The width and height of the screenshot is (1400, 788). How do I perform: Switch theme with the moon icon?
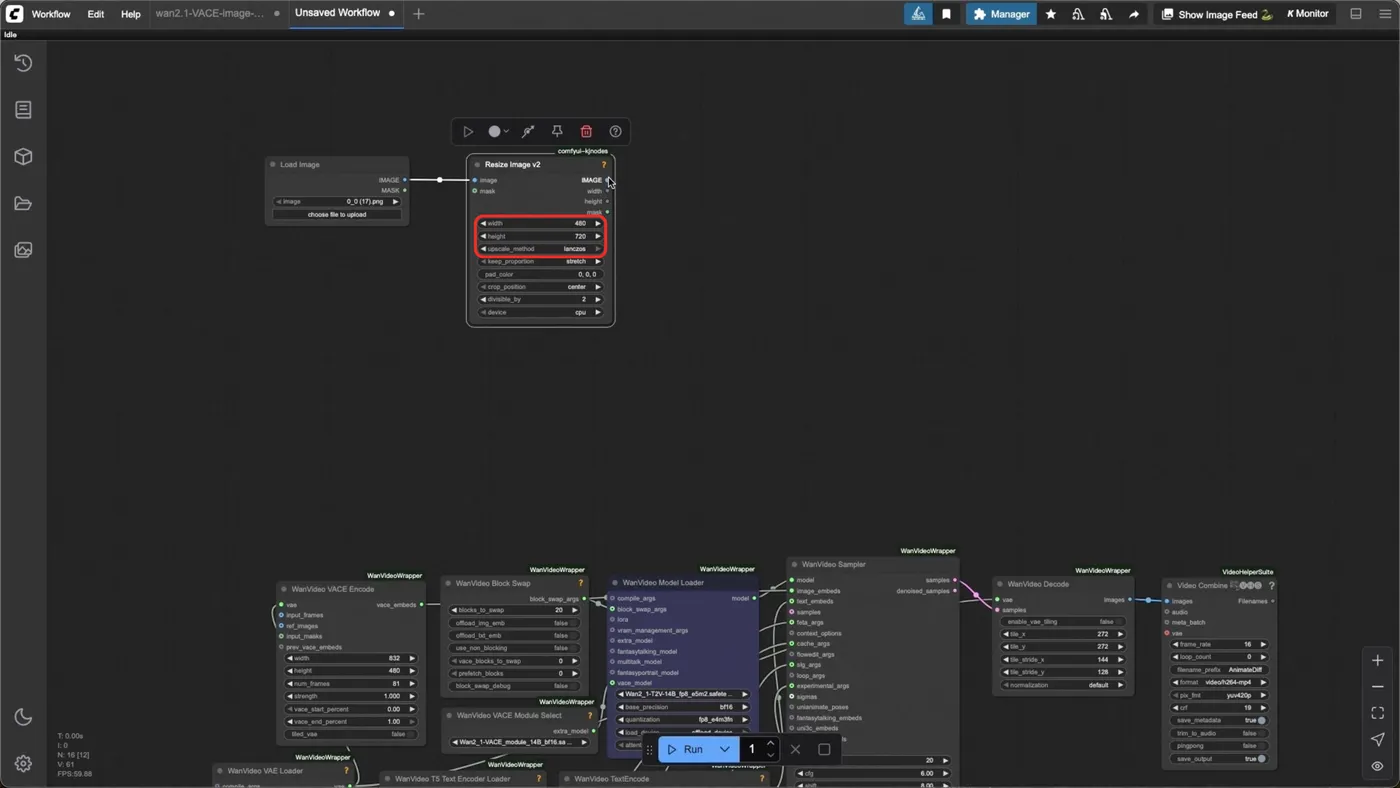(23, 717)
